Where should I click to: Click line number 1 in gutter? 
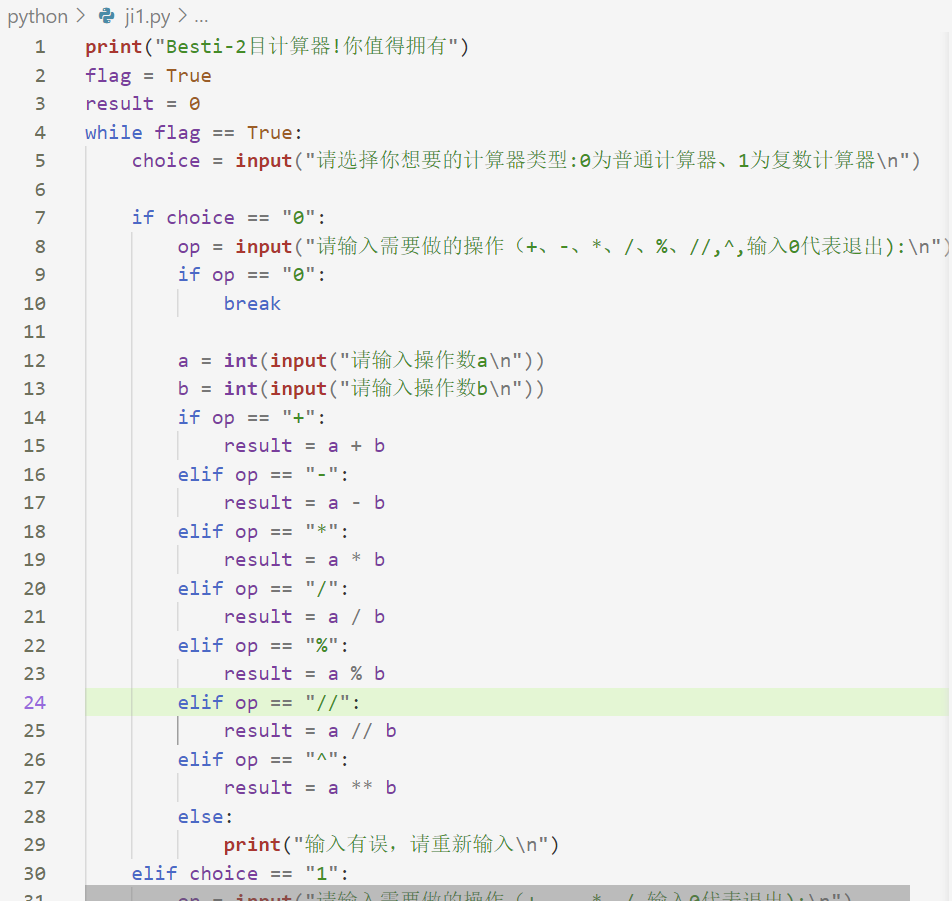tap(40, 47)
